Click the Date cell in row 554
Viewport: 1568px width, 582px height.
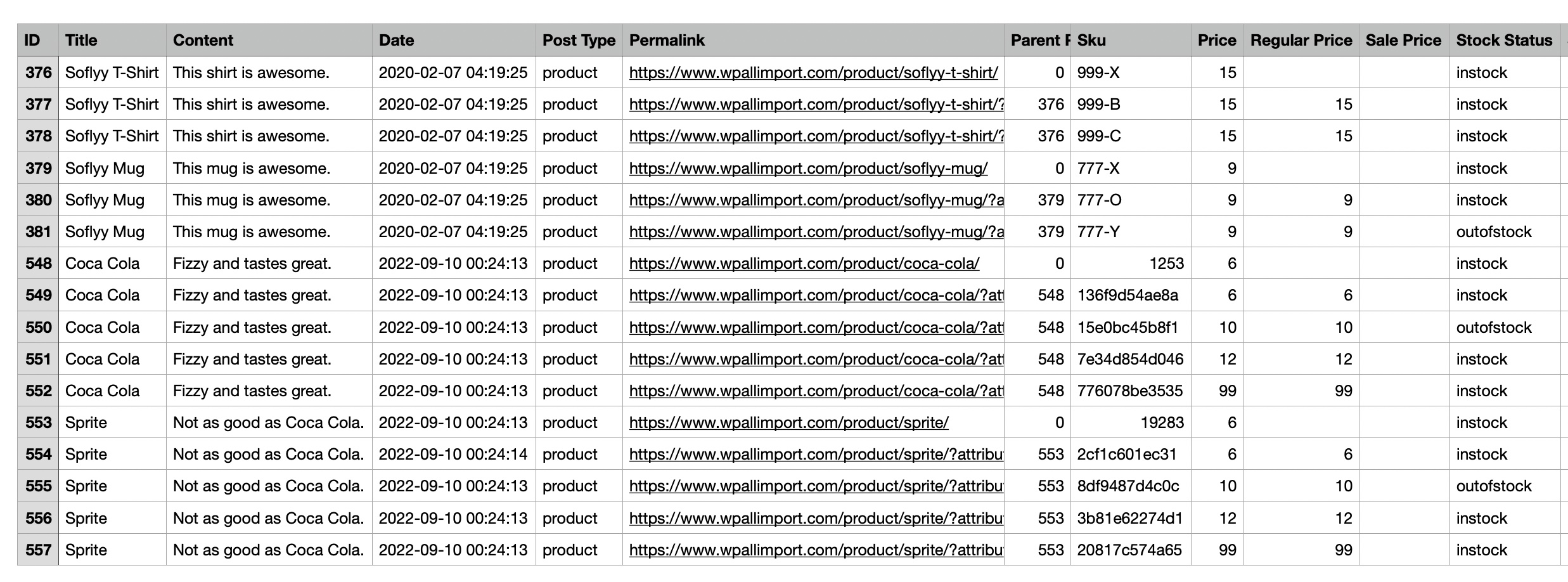453,455
